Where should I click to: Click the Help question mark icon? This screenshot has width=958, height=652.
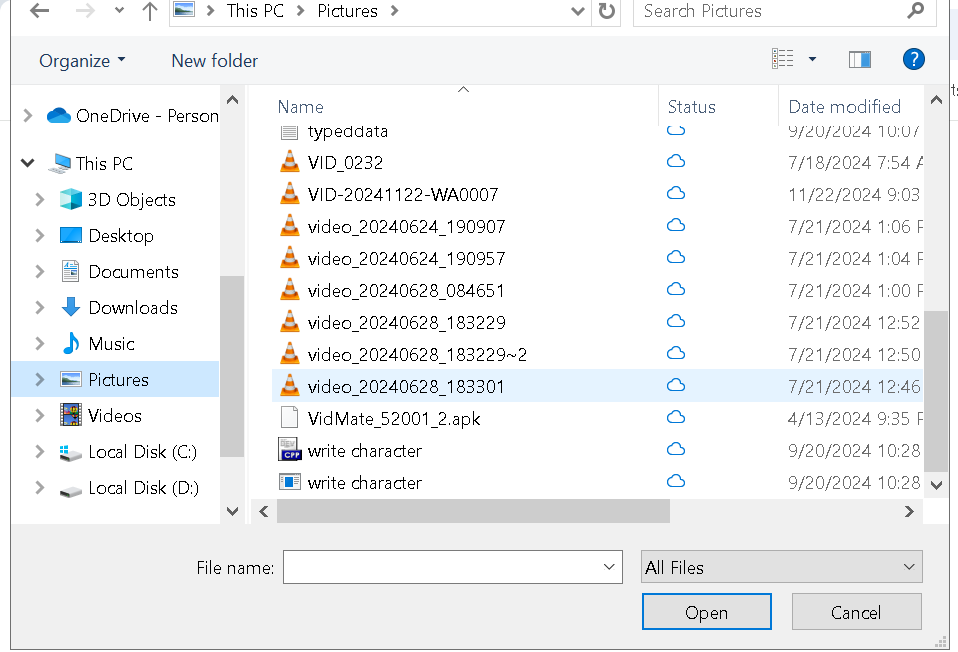tap(913, 60)
